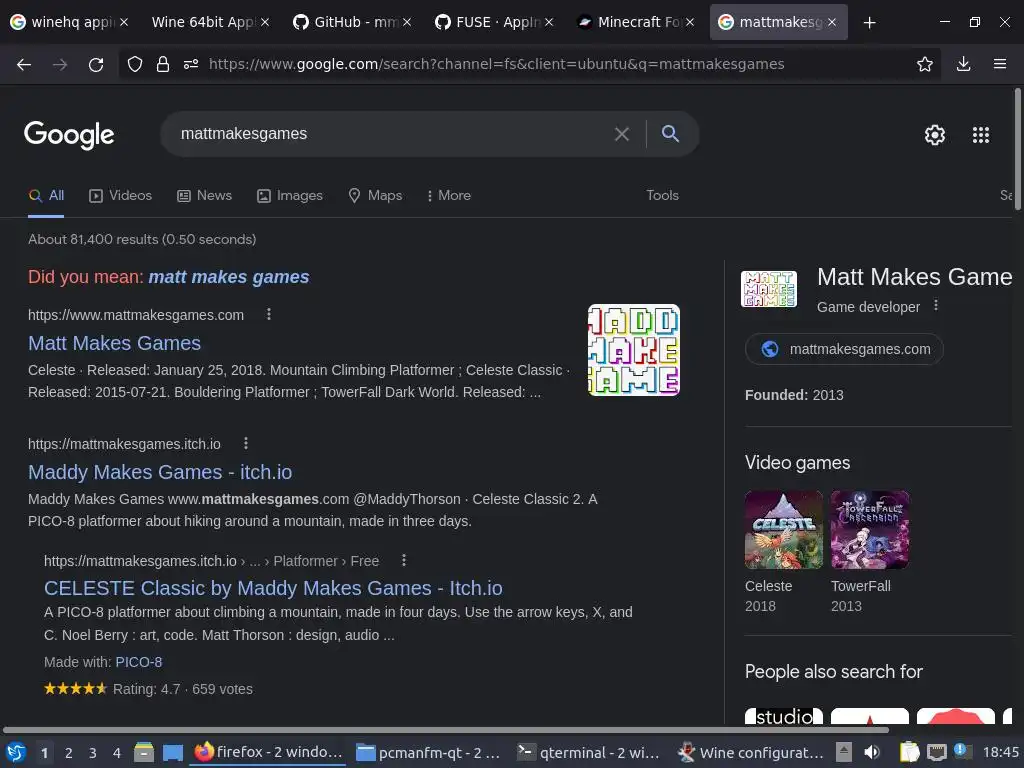Image resolution: width=1024 pixels, height=768 pixels.
Task: Reload the page with the refresh icon
Action: point(96,64)
